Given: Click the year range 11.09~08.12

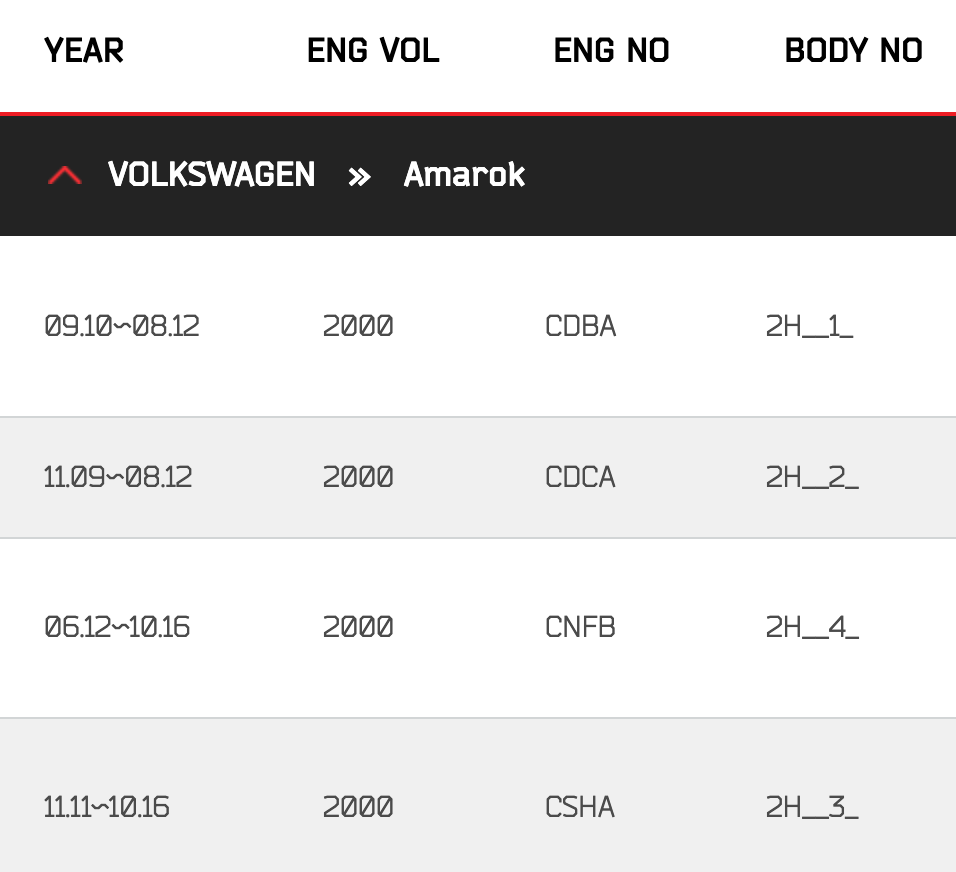Looking at the screenshot, I should tap(118, 477).
